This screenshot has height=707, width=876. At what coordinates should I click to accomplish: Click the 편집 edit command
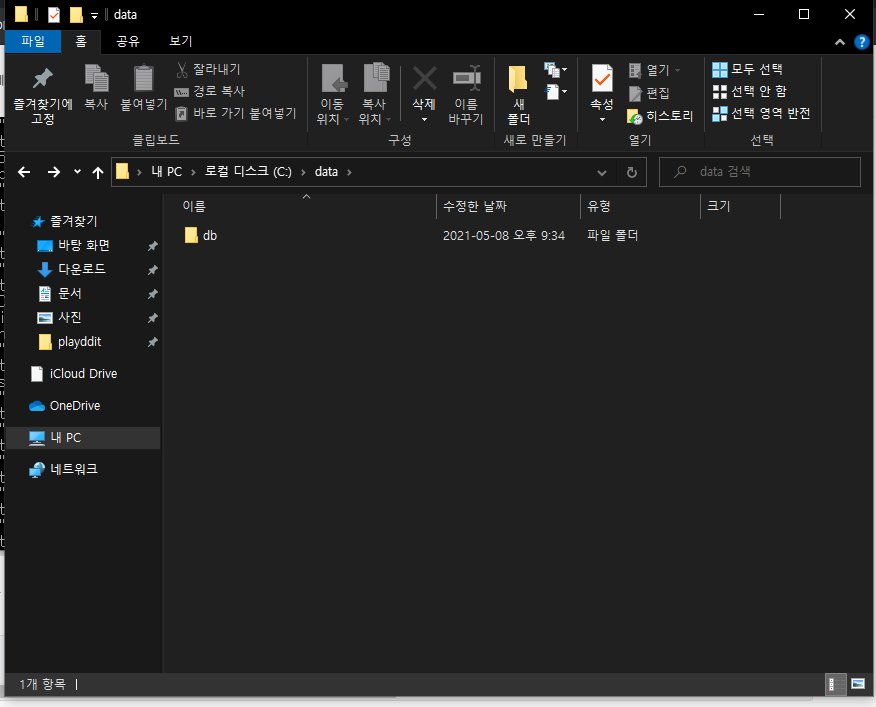click(x=649, y=93)
